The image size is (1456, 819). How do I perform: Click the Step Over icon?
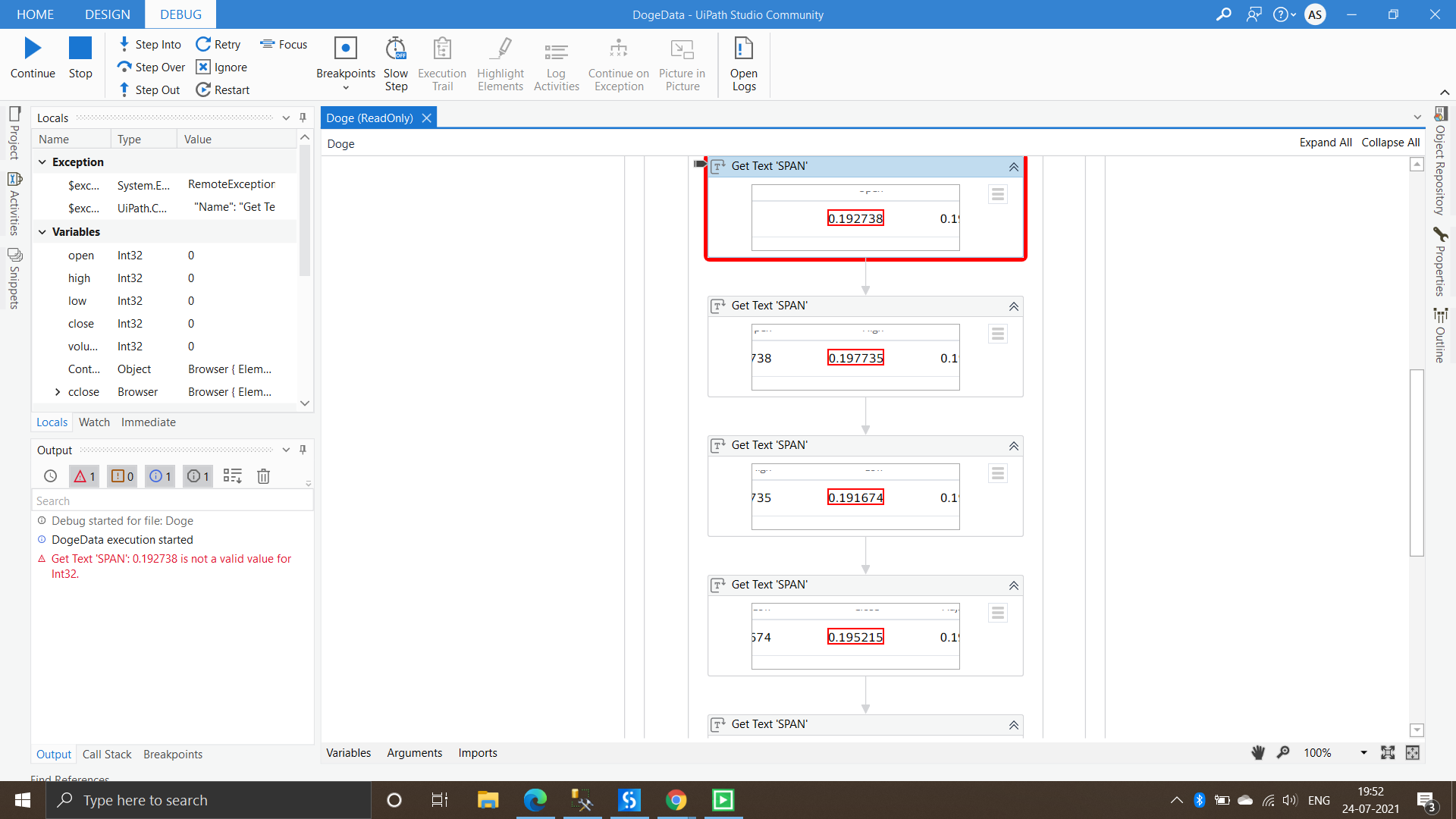(x=124, y=67)
